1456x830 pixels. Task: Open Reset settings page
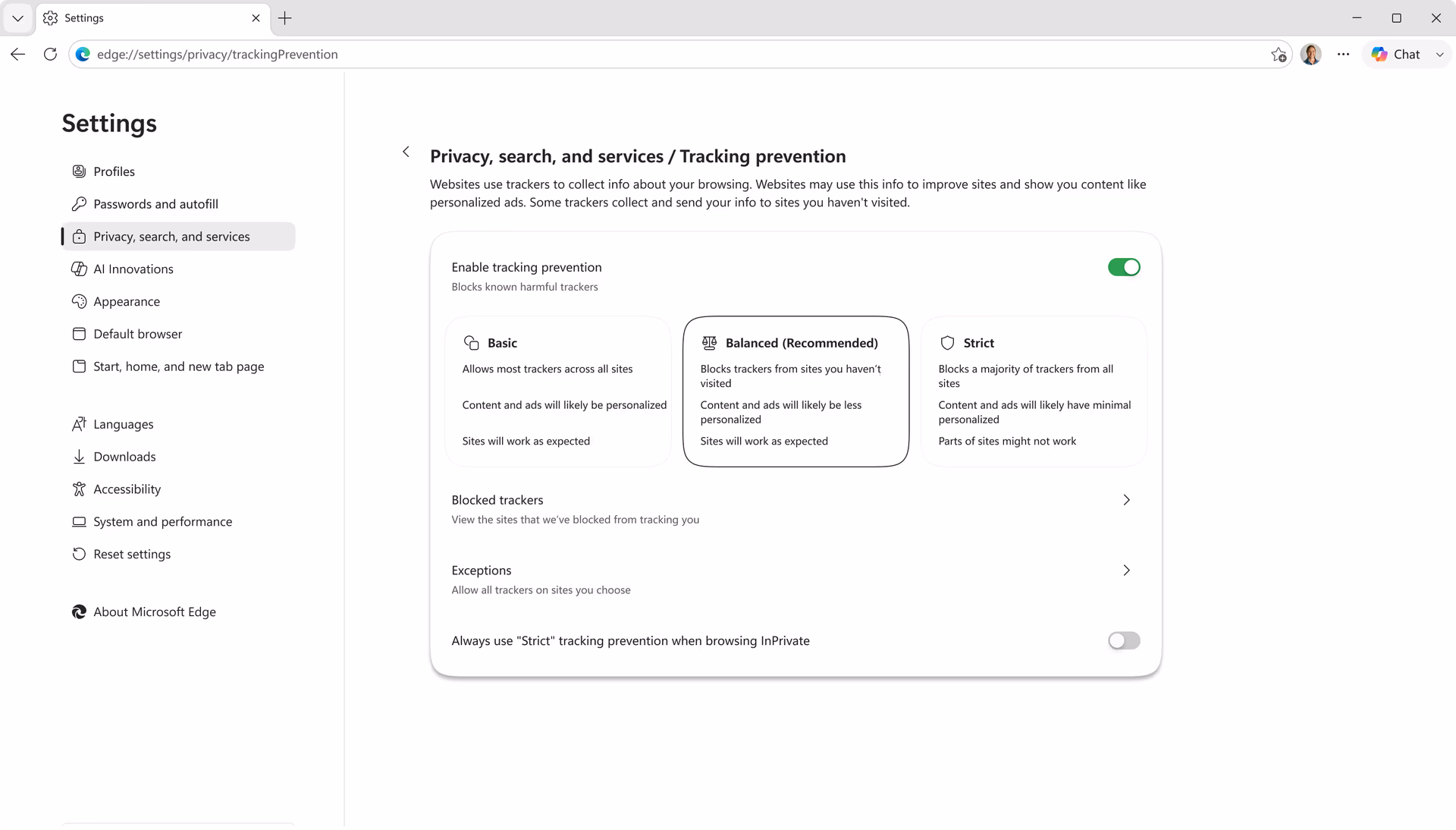pos(179,555)
